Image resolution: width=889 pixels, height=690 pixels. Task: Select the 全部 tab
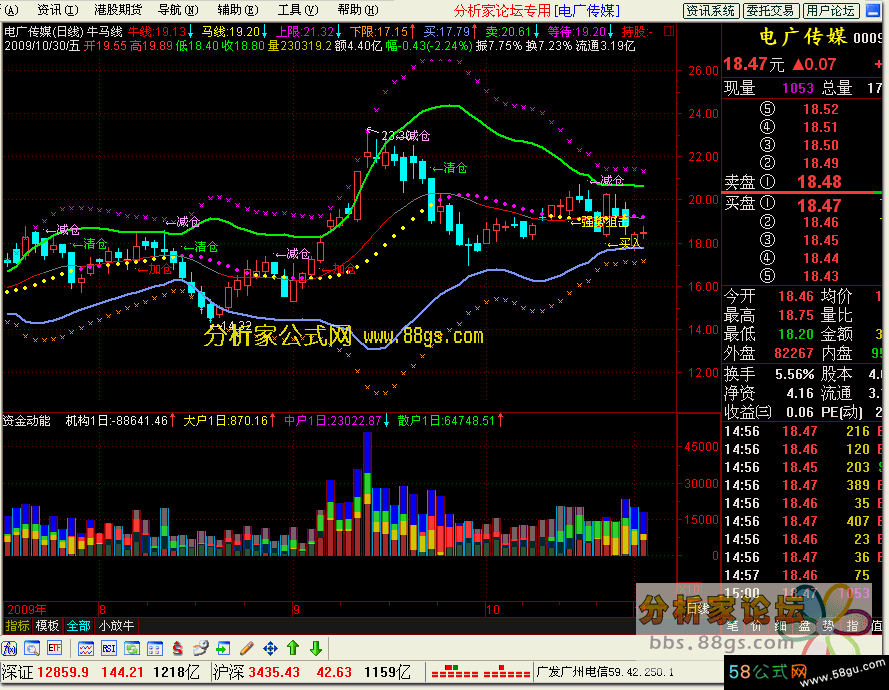point(78,626)
